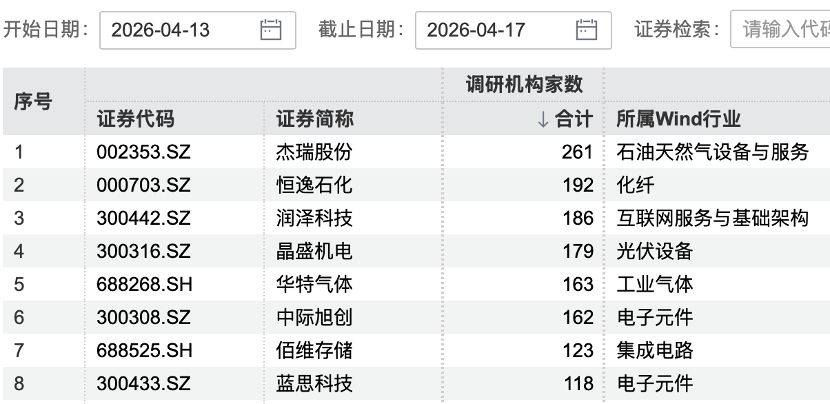The height and width of the screenshot is (404, 830).
Task: Sort by 合计 column header
Action: pos(565,119)
